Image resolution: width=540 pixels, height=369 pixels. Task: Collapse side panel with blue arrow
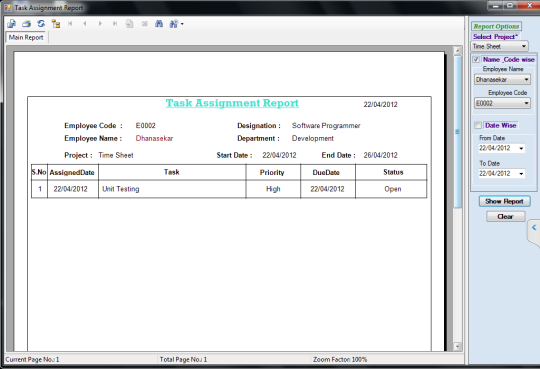click(x=534, y=227)
